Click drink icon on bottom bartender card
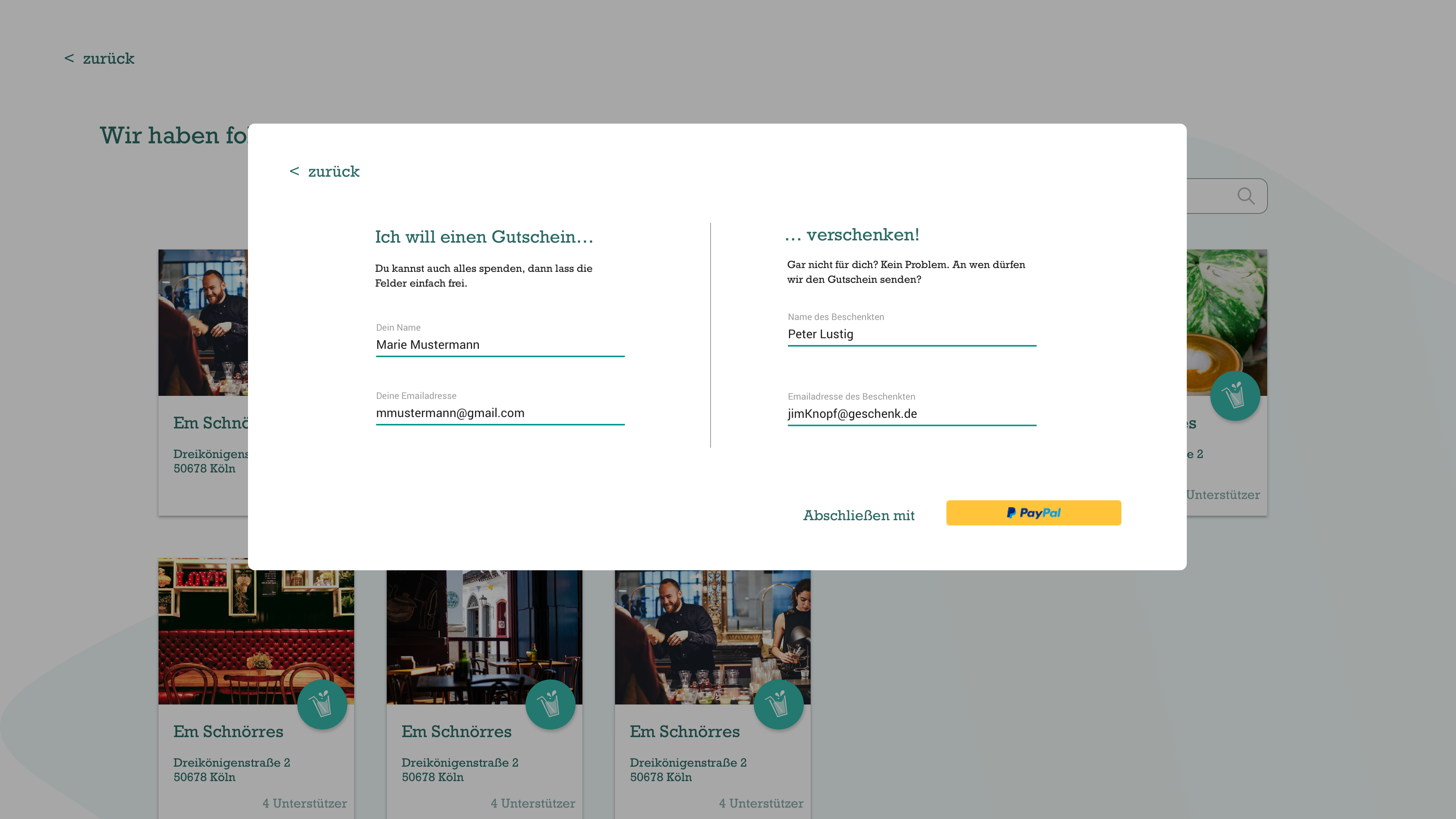 [x=778, y=704]
